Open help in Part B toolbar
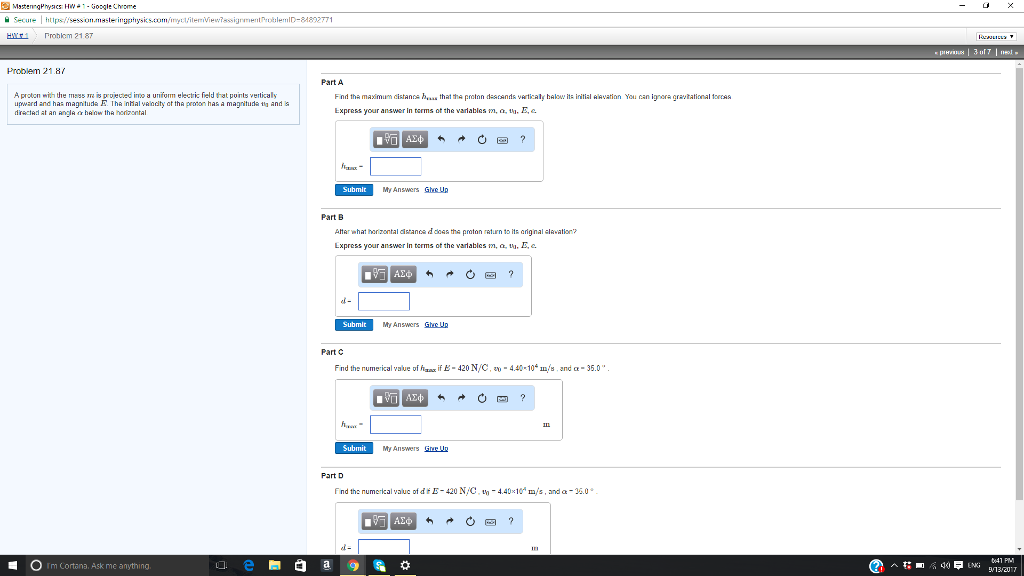 point(511,274)
